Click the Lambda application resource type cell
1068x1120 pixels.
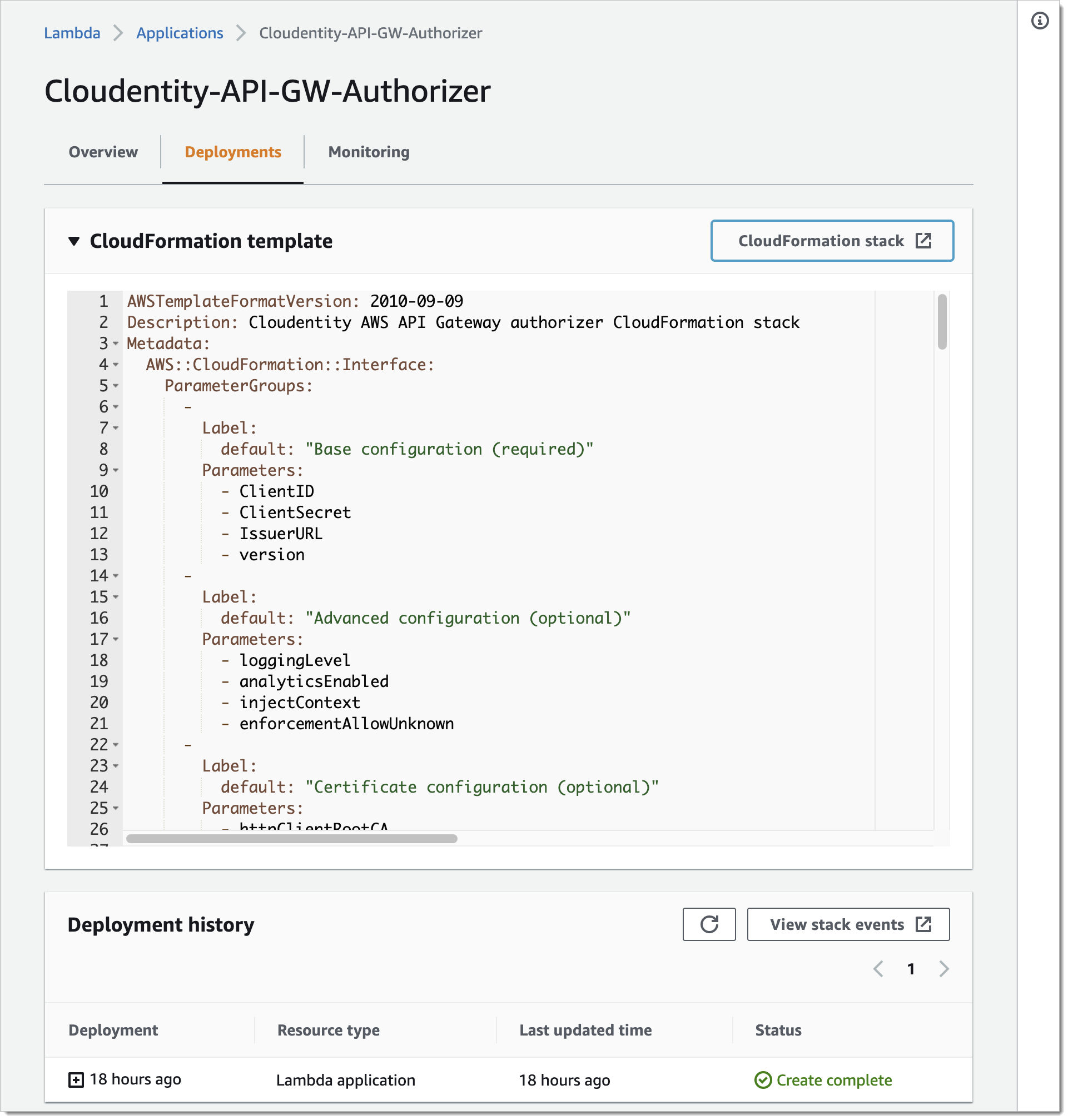point(346,1079)
